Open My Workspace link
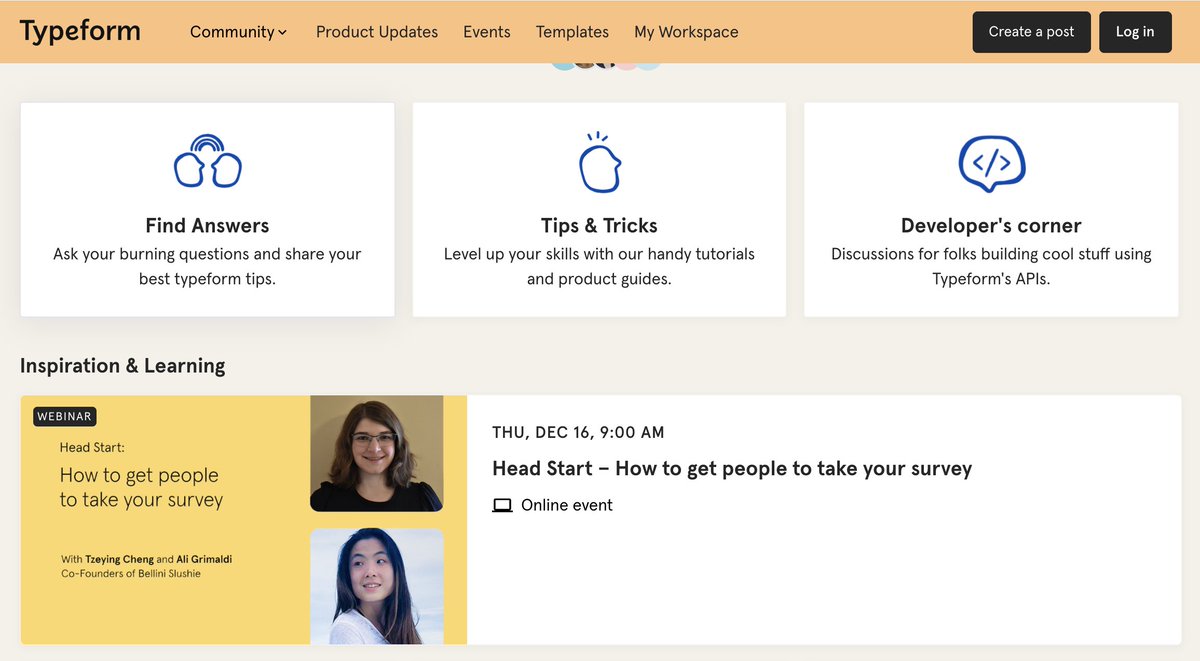Image resolution: width=1200 pixels, height=661 pixels. coord(686,32)
